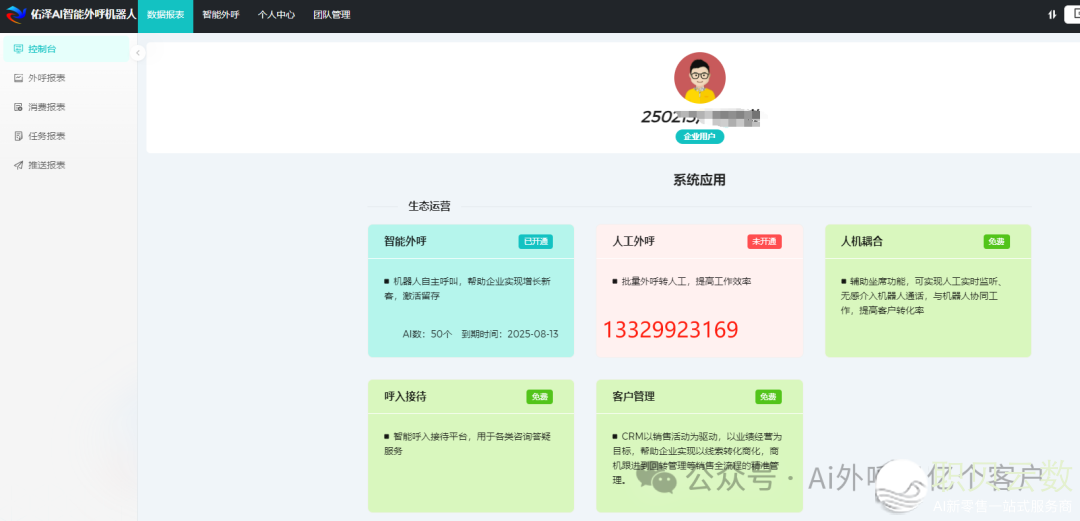This screenshot has height=521, width=1080.
Task: Collapse the left sidebar with chevron
Action: [x=138, y=53]
